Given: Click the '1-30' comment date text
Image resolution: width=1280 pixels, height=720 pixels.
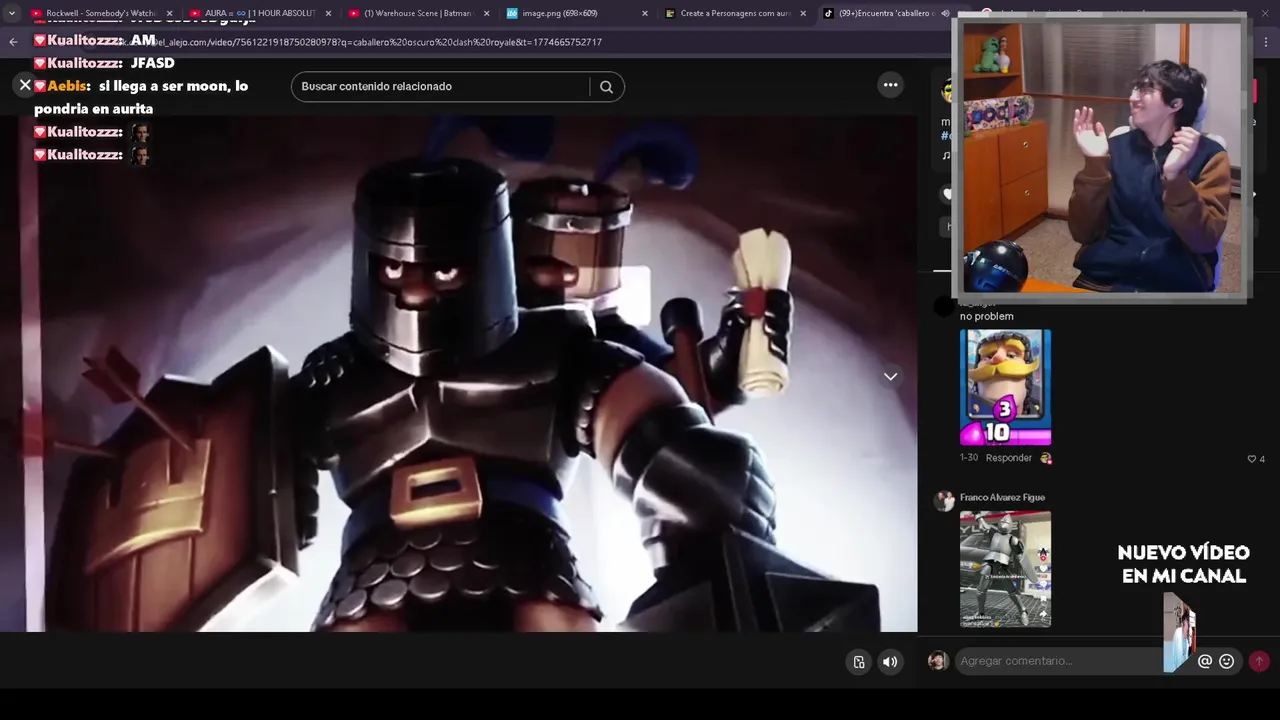Looking at the screenshot, I should tap(969, 458).
